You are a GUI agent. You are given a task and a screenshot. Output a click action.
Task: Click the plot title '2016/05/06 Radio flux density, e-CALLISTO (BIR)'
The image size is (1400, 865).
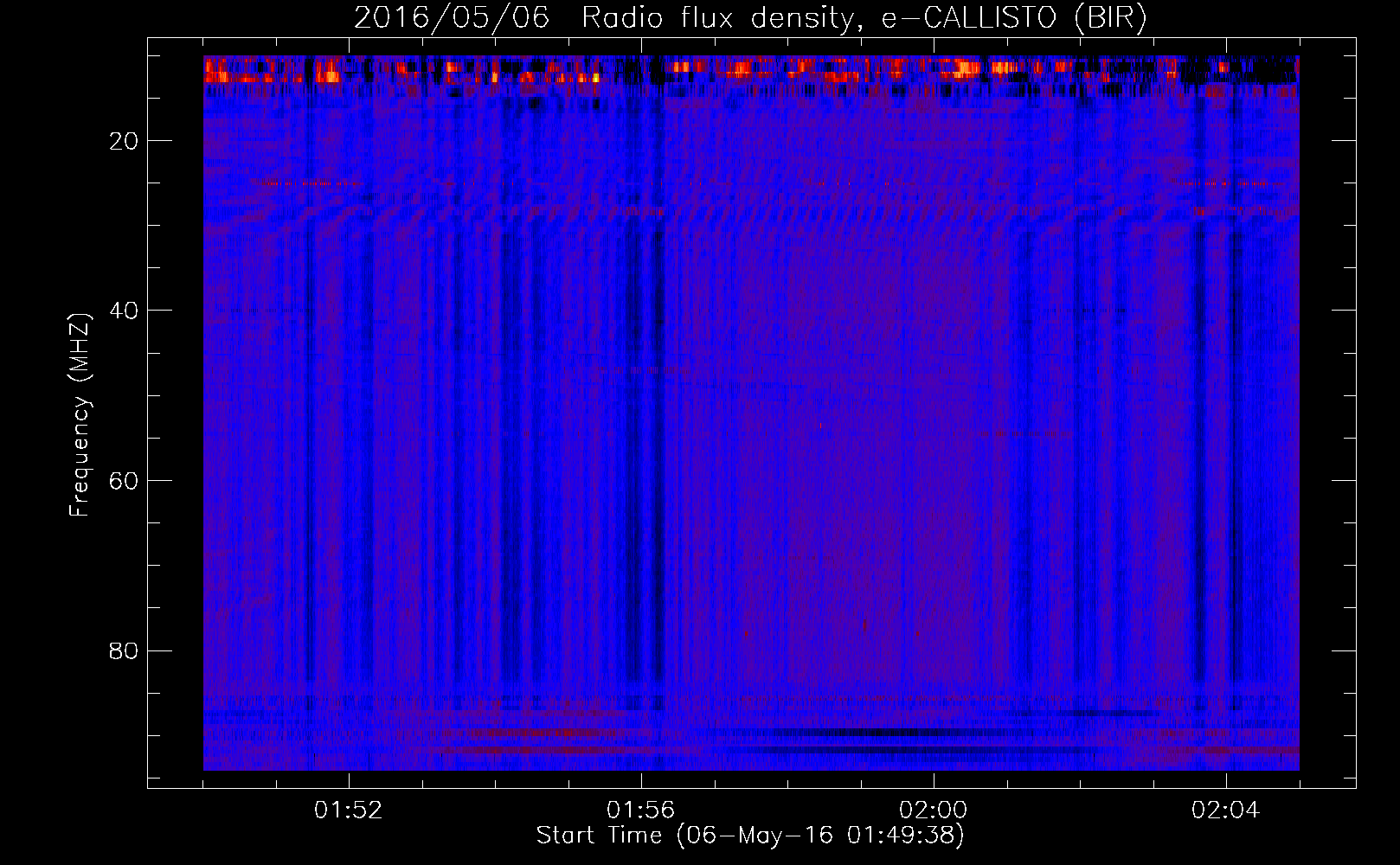(750, 18)
